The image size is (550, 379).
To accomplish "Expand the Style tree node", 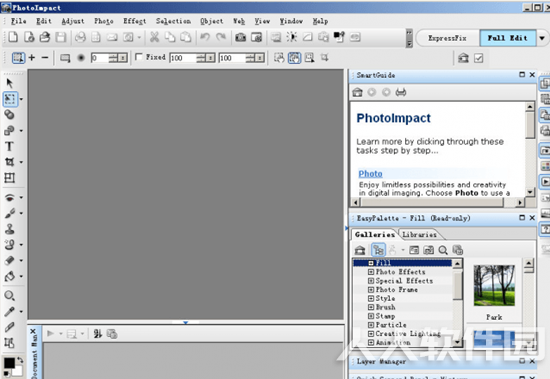I will [x=371, y=298].
